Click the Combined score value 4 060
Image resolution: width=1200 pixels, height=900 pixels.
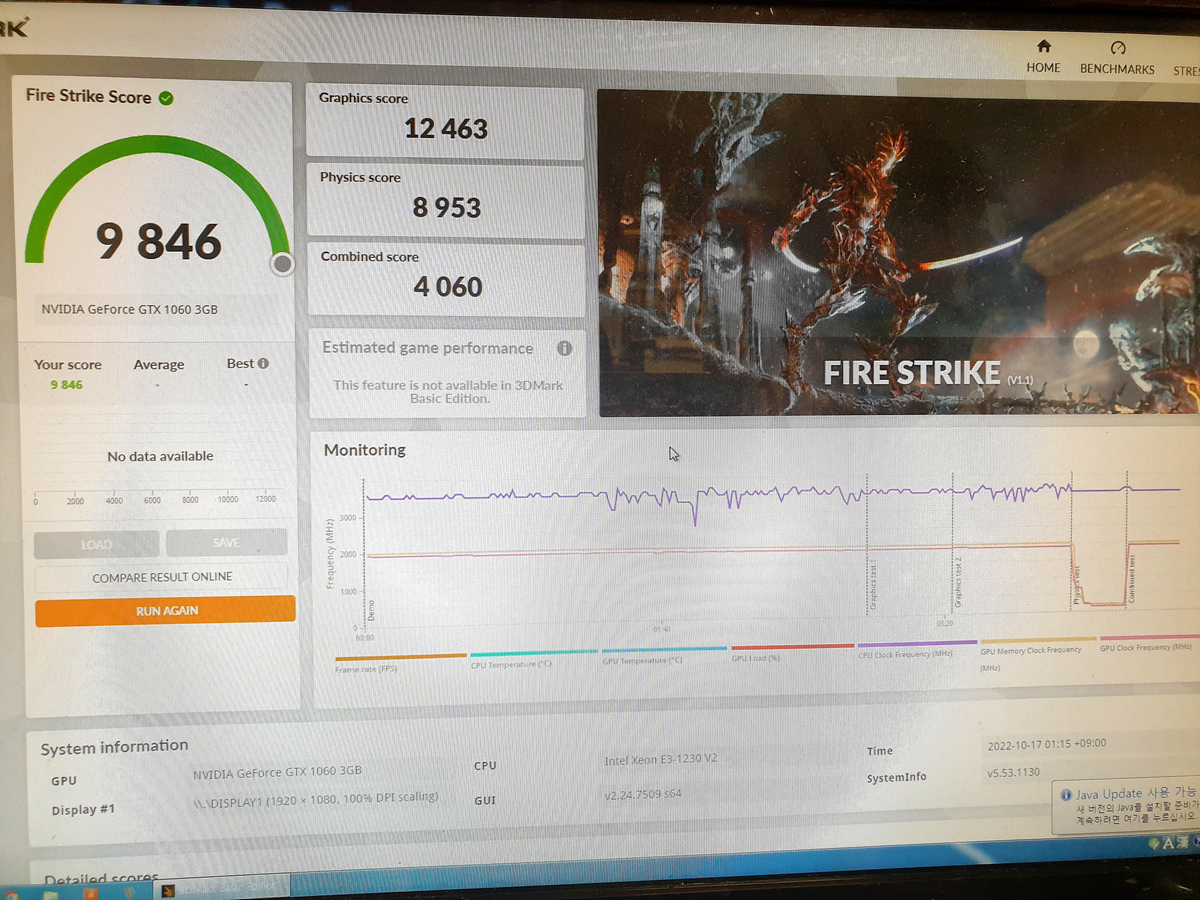(448, 287)
